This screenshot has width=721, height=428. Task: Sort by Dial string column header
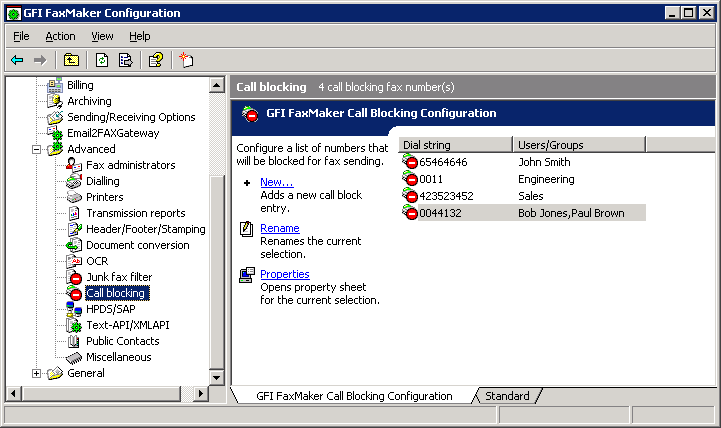click(455, 145)
